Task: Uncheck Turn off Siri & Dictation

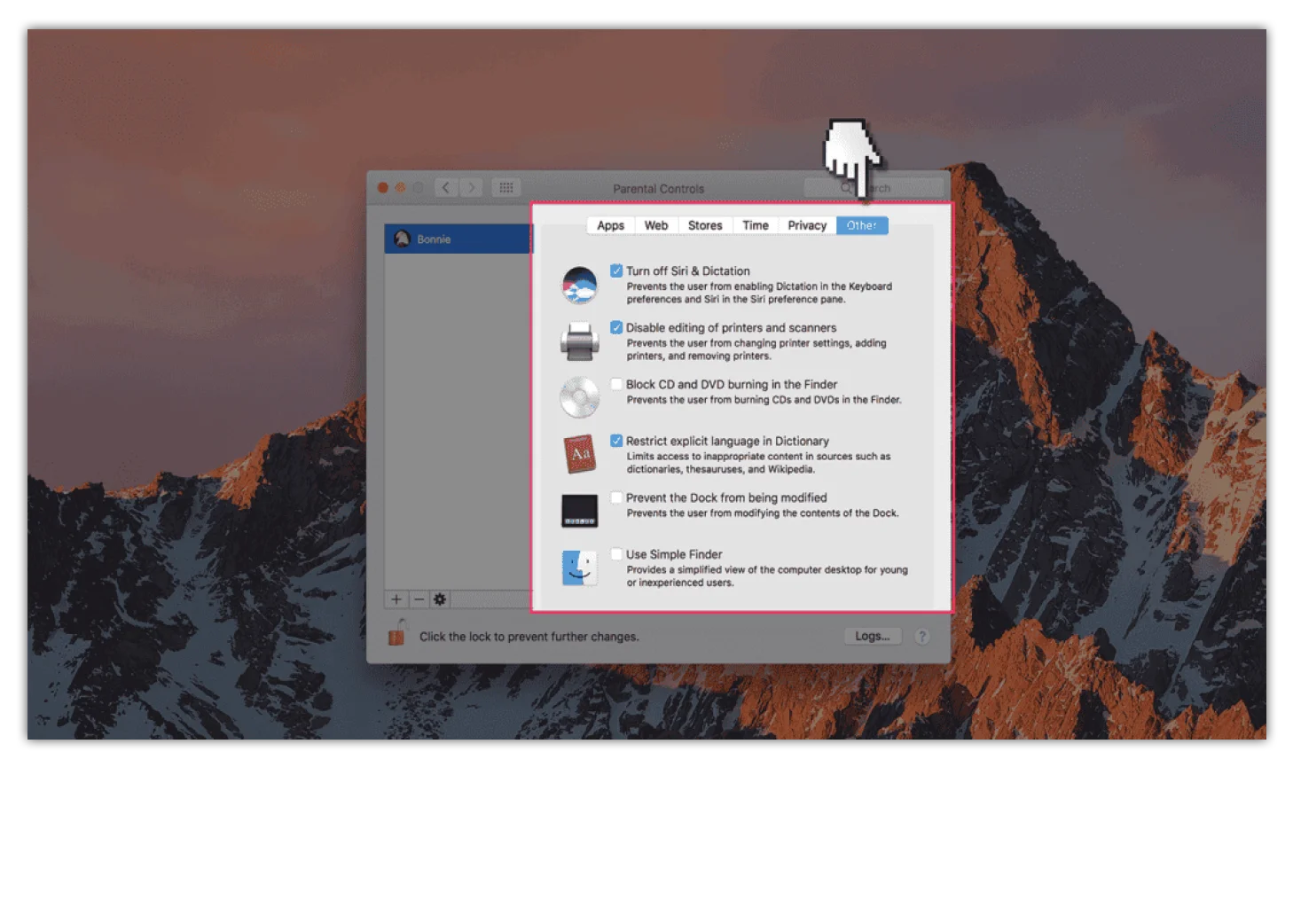Action: (616, 270)
